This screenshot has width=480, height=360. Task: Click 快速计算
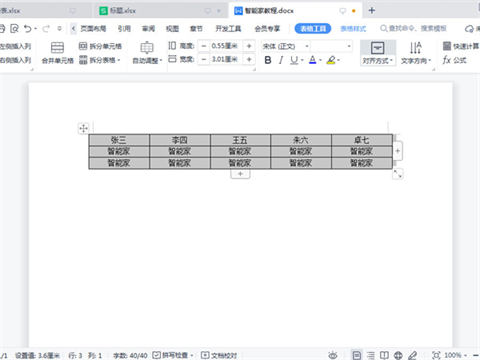(461, 46)
